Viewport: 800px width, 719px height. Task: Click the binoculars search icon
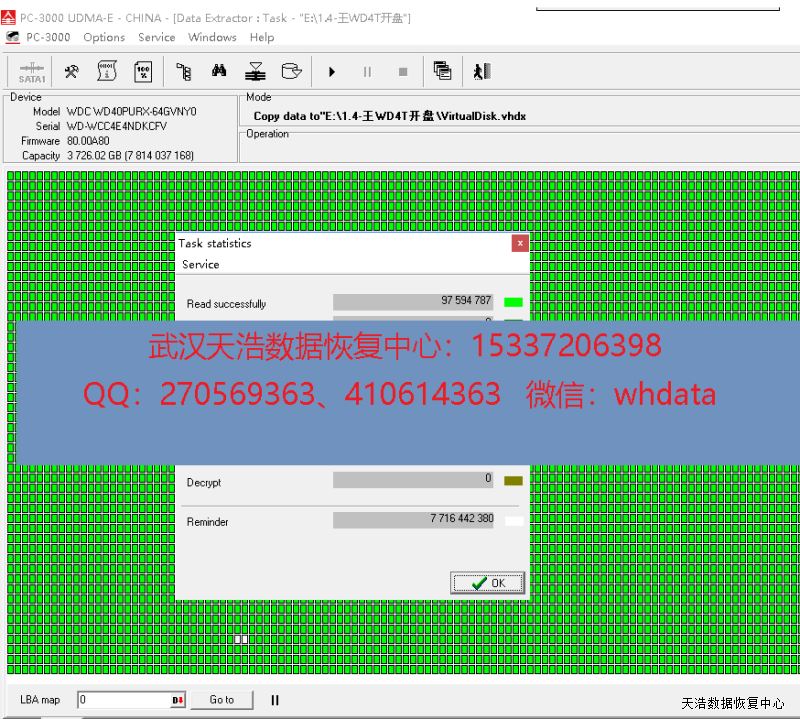tap(219, 72)
